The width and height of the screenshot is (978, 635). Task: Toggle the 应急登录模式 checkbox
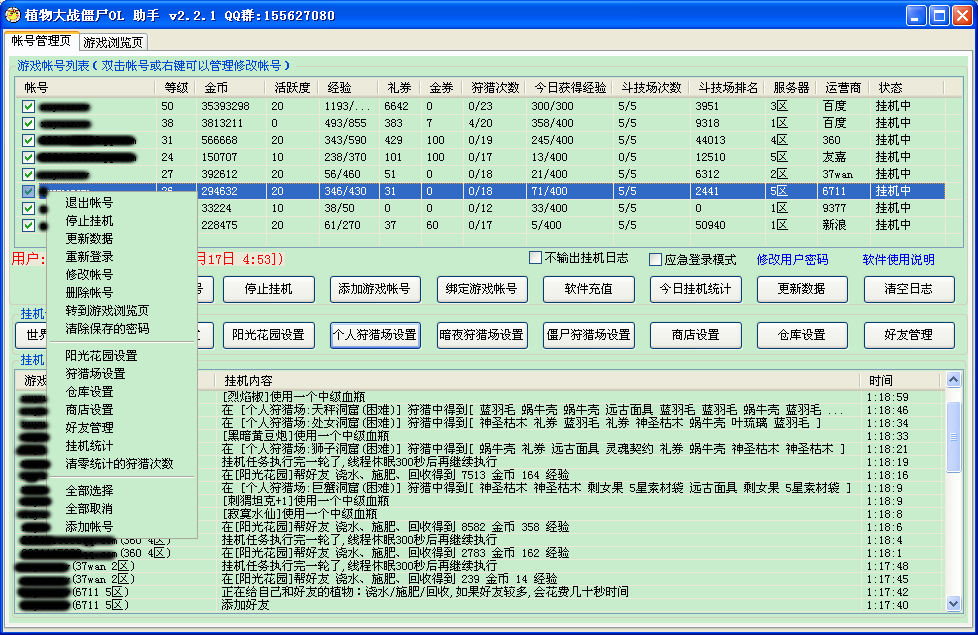pos(655,258)
